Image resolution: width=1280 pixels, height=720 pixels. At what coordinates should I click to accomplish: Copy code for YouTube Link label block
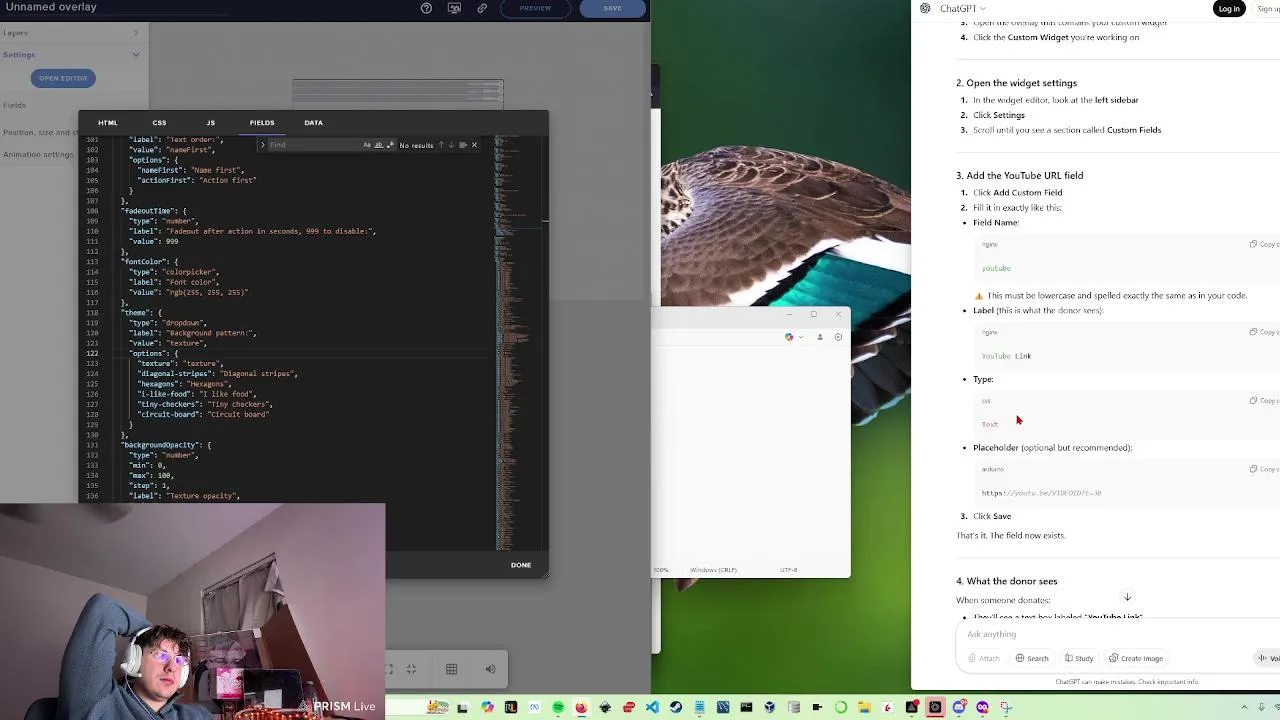(1264, 332)
